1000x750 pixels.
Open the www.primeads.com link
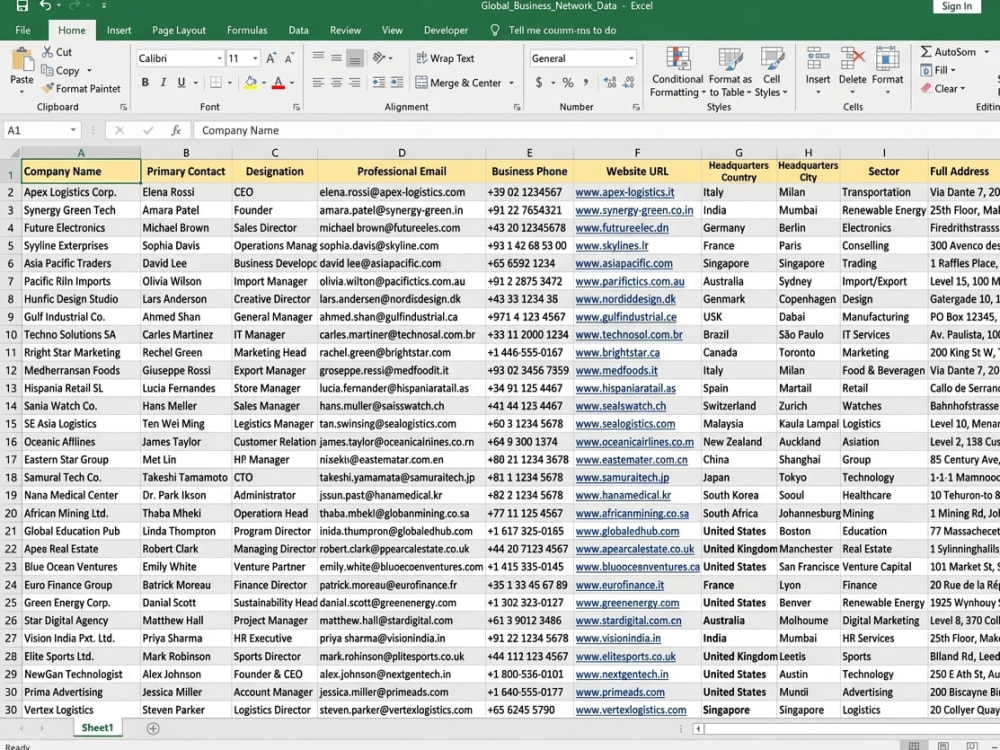click(x=620, y=692)
